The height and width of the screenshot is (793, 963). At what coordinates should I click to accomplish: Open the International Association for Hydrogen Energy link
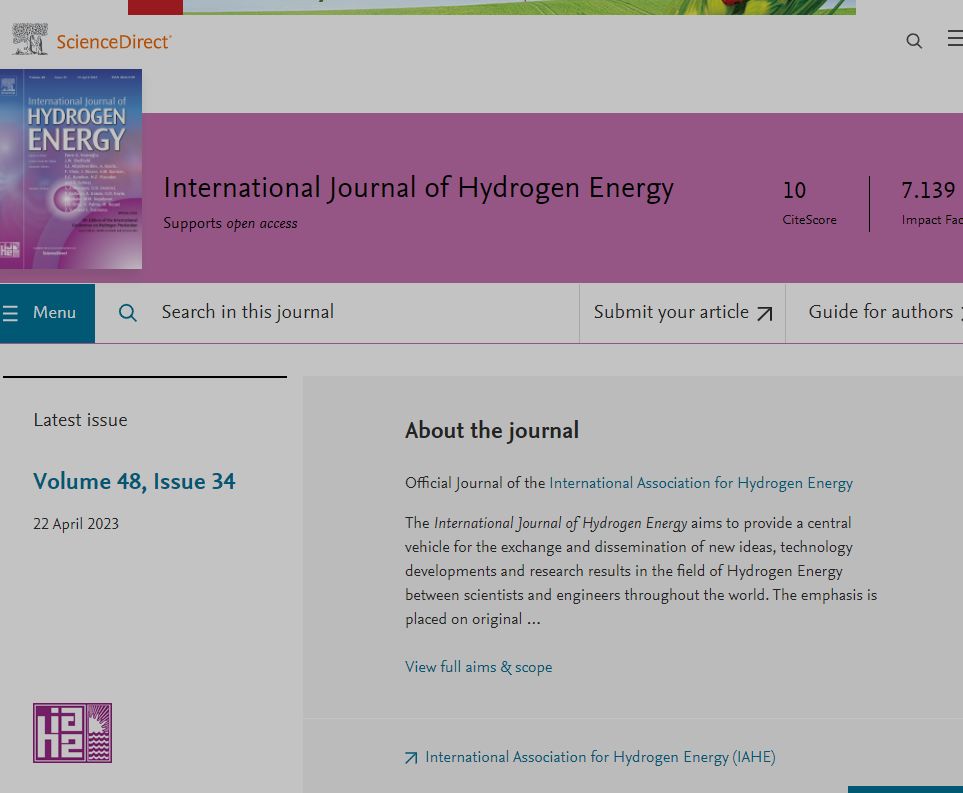point(700,483)
